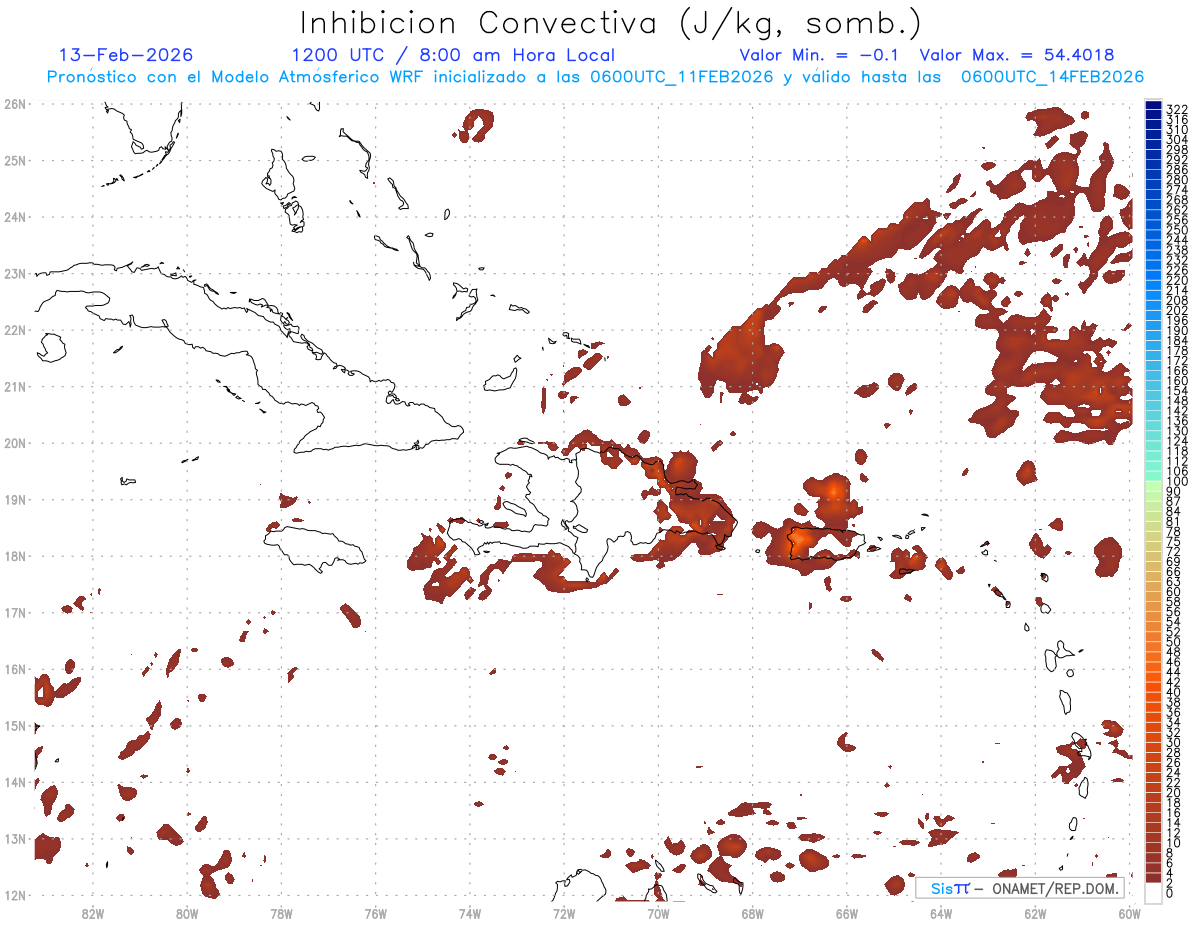The height and width of the screenshot is (927, 1200).
Task: Click the 'ONAMET/REP.DOM.' credit label
Action: [x=1055, y=888]
